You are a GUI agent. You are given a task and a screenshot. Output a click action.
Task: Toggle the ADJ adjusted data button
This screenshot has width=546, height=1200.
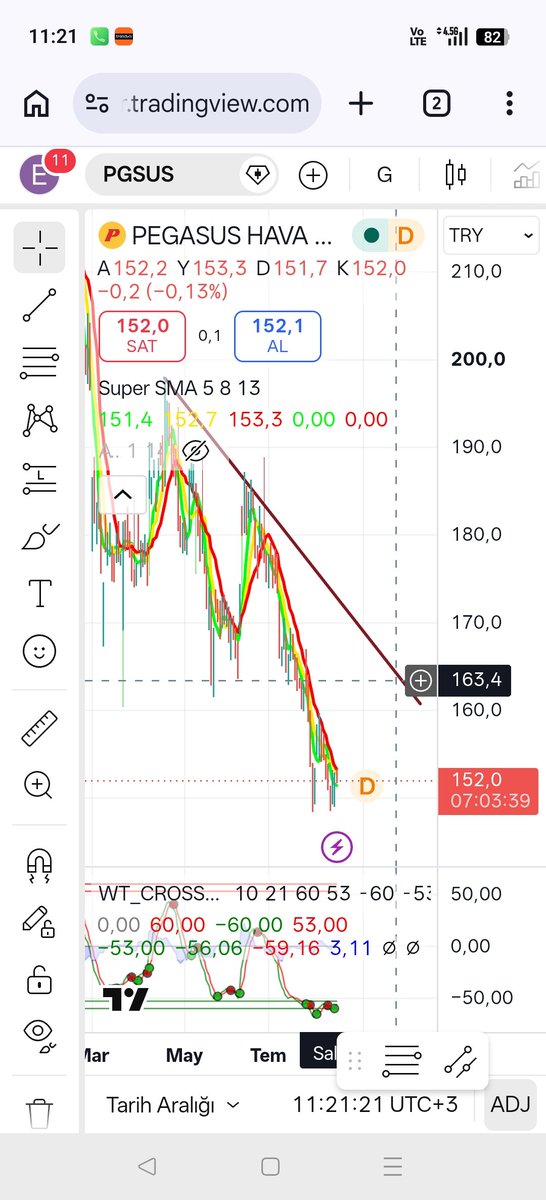point(511,1105)
